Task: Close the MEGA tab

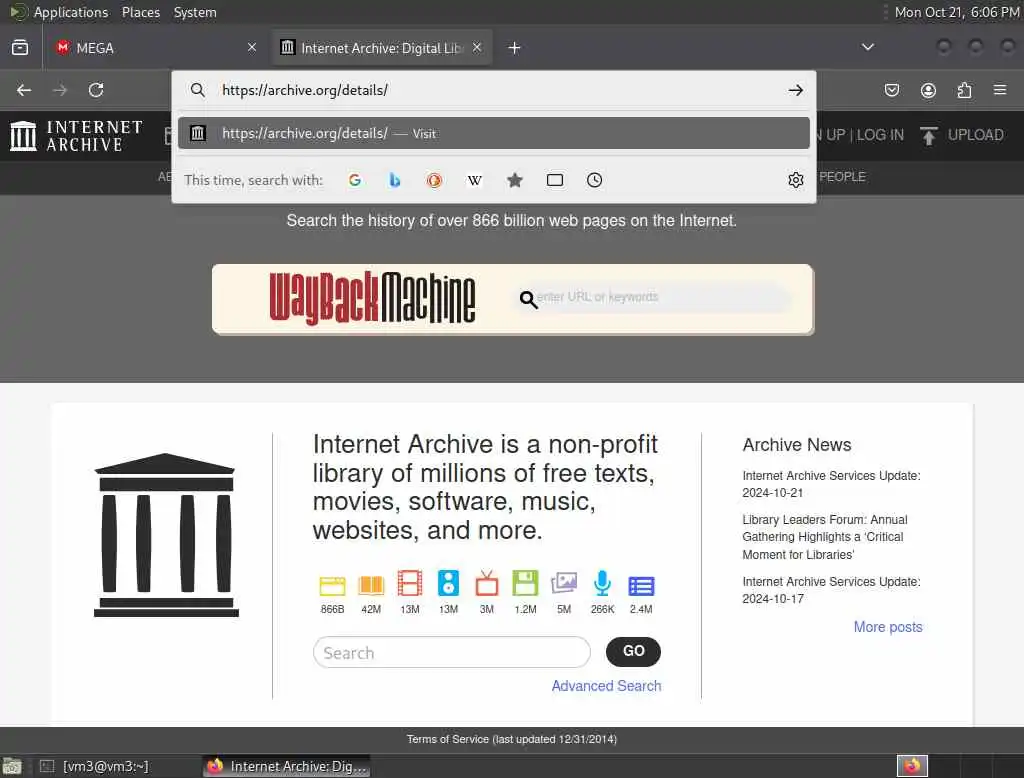Action: [x=252, y=47]
